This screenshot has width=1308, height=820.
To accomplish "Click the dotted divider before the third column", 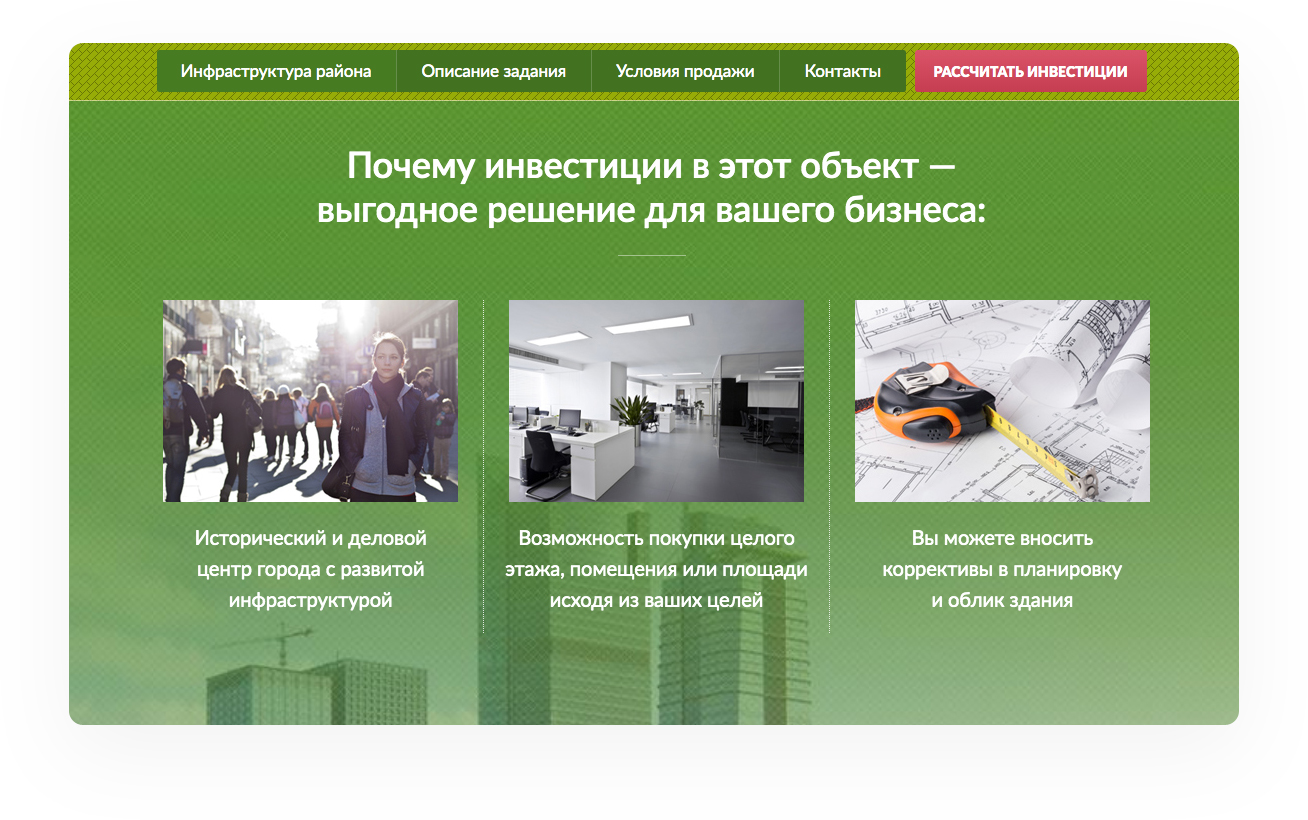I will pyautogui.click(x=829, y=466).
